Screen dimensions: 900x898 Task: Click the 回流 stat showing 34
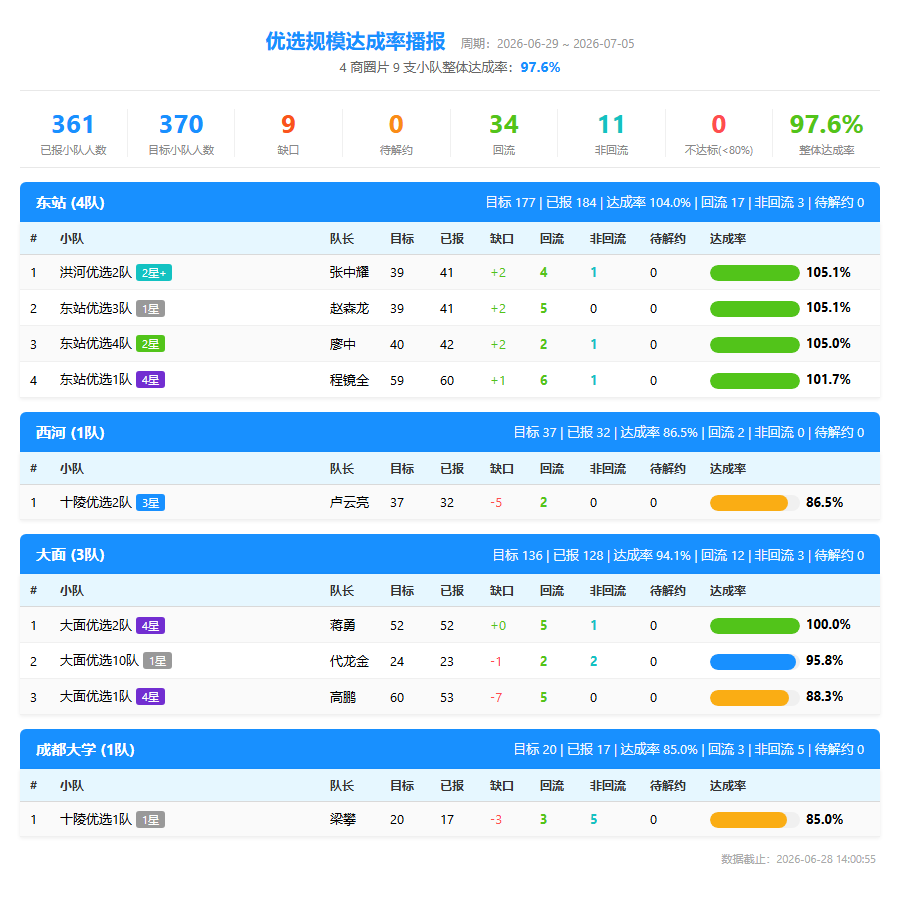[504, 134]
